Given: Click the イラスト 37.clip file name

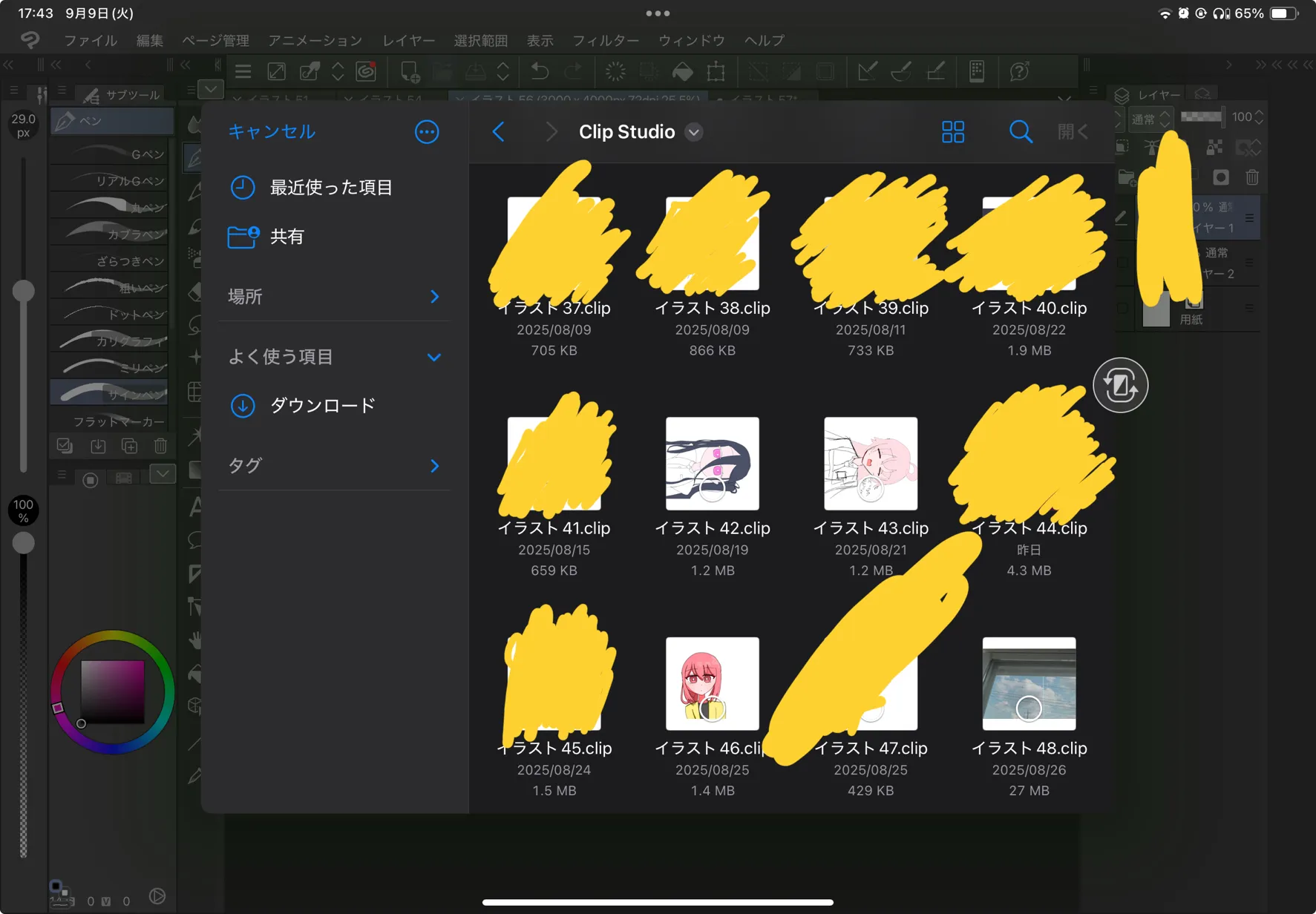Looking at the screenshot, I should pyautogui.click(x=554, y=308).
